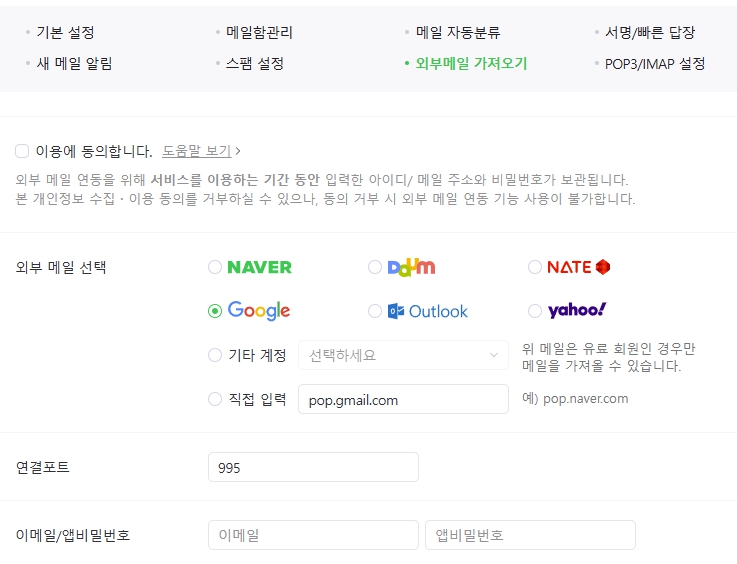This screenshot has width=737, height=564.
Task: Select the Daum mail radio button
Action: coord(375,267)
